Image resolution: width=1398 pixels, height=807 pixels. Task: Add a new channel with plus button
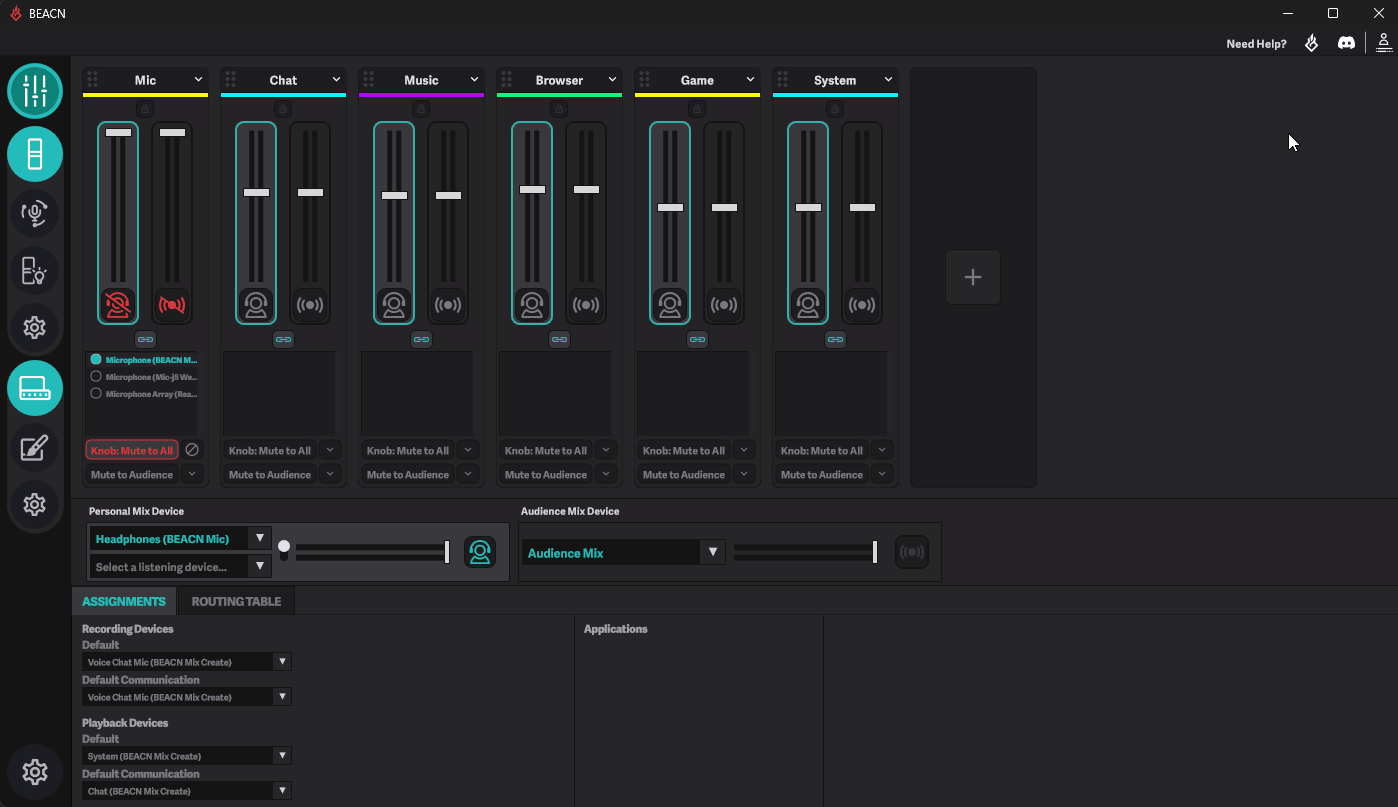973,277
